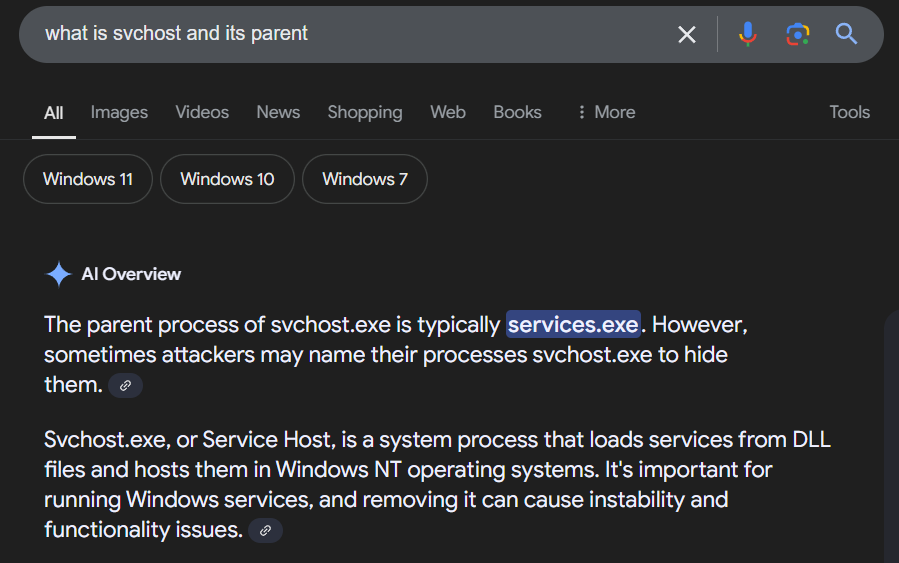Click the paragraph starting 'Svchost.exe, or Service Host'
This screenshot has height=563, width=899.
click(437, 485)
